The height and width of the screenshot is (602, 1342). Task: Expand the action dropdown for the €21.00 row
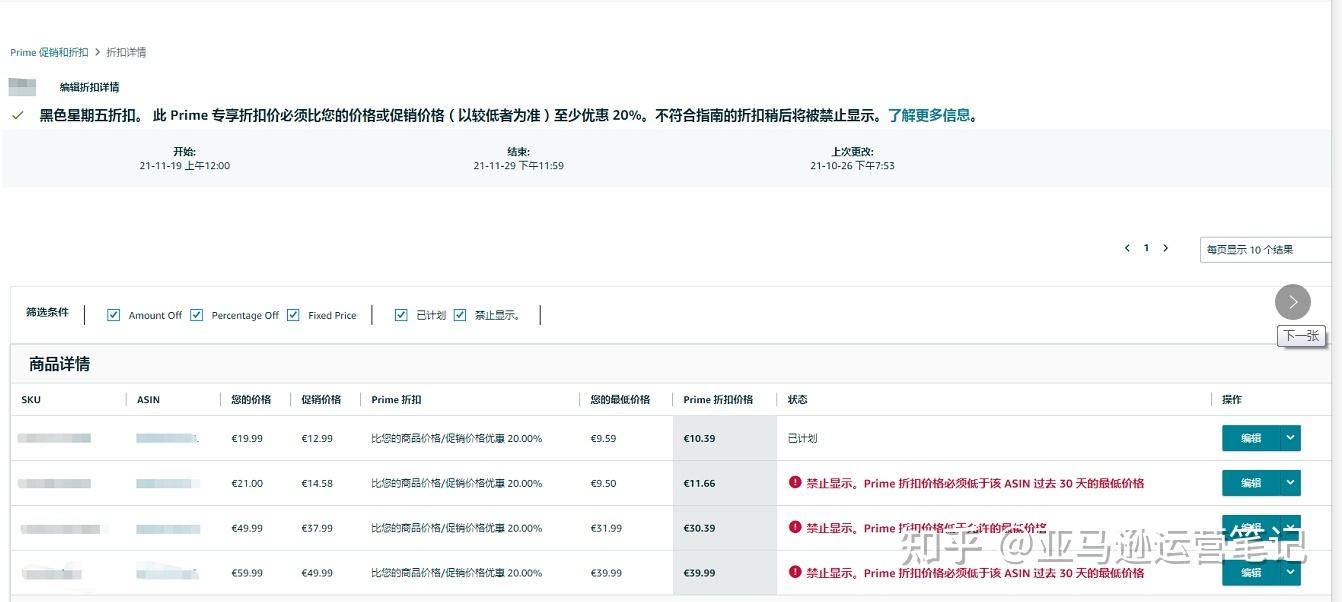point(1291,483)
